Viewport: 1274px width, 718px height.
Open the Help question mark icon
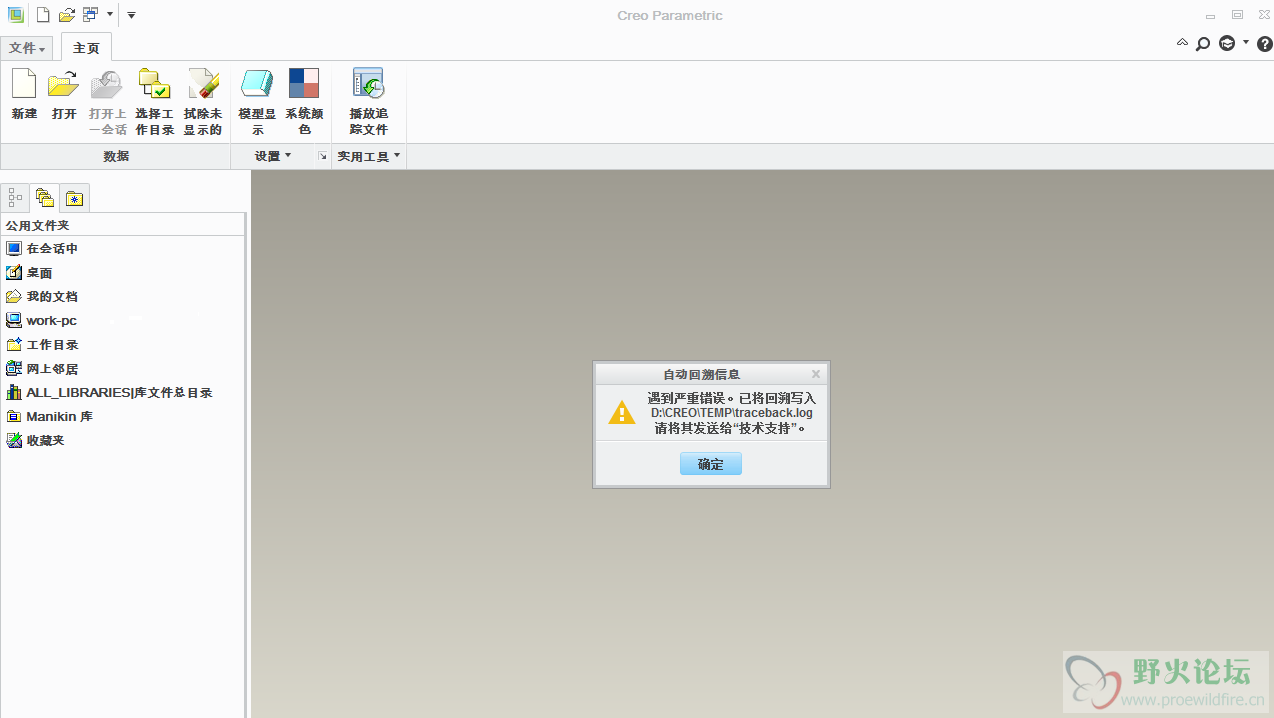click(1264, 44)
